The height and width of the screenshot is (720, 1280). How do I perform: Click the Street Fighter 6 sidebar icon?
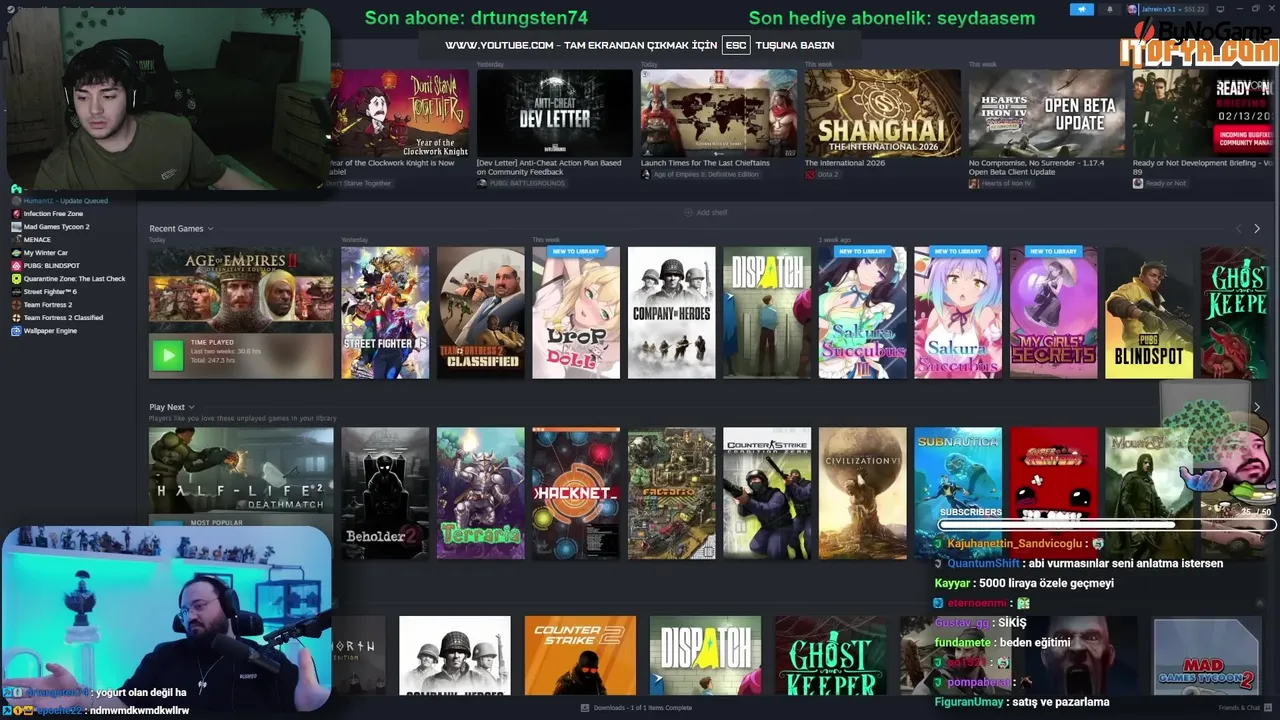click(16, 292)
